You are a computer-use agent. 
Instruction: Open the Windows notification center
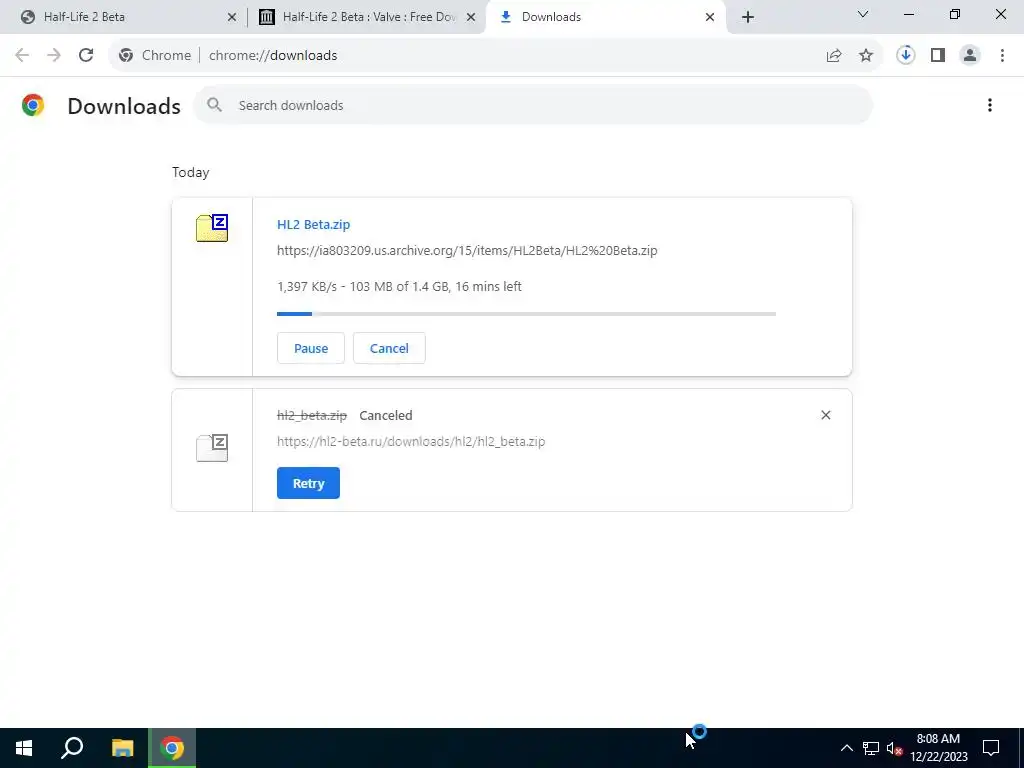click(x=991, y=748)
